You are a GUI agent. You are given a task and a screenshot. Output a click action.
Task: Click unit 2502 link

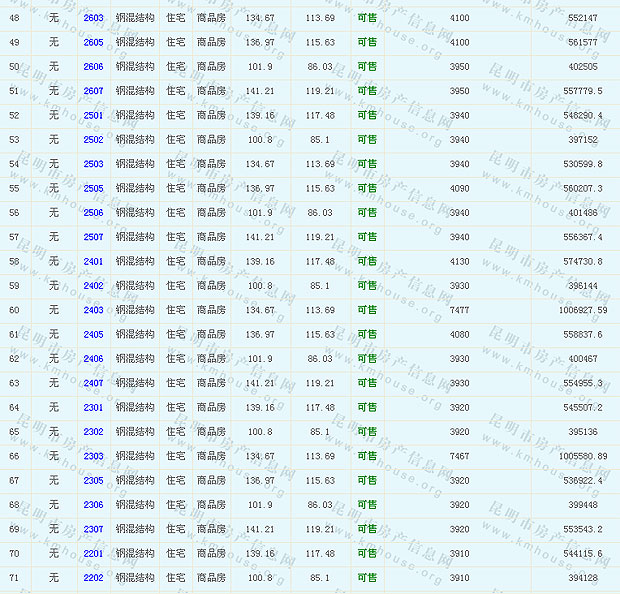(93, 140)
